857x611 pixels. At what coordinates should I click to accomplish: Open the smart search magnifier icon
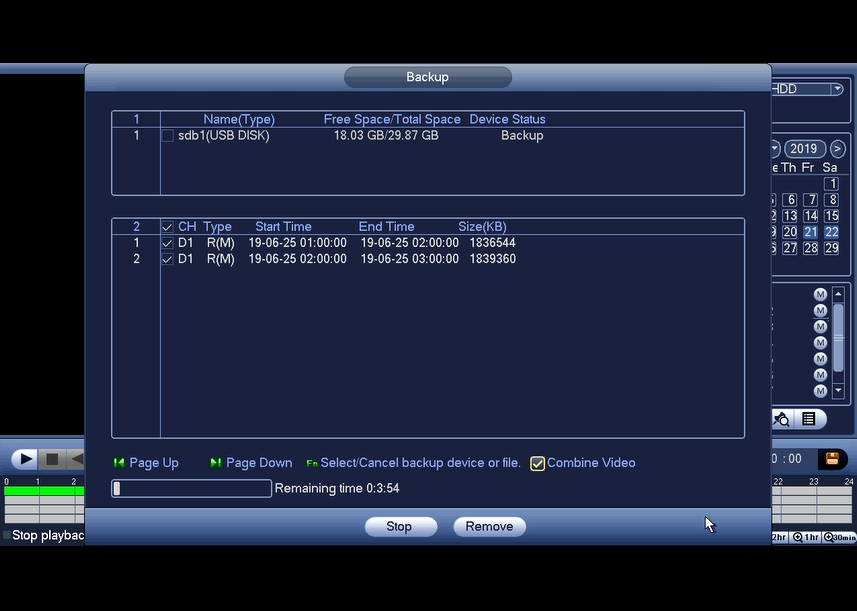[781, 419]
